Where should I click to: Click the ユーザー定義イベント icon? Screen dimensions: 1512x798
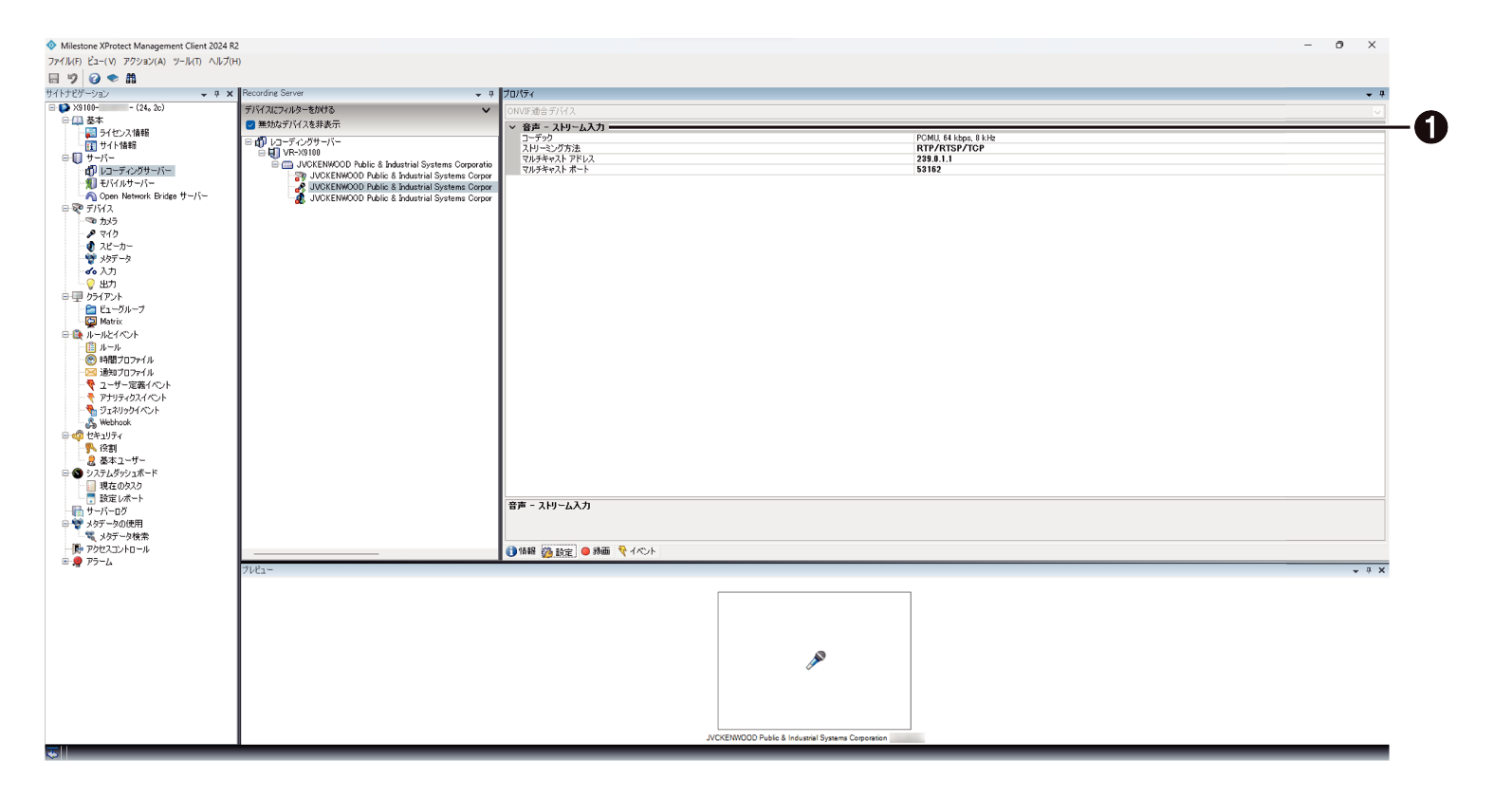pyautogui.click(x=91, y=385)
